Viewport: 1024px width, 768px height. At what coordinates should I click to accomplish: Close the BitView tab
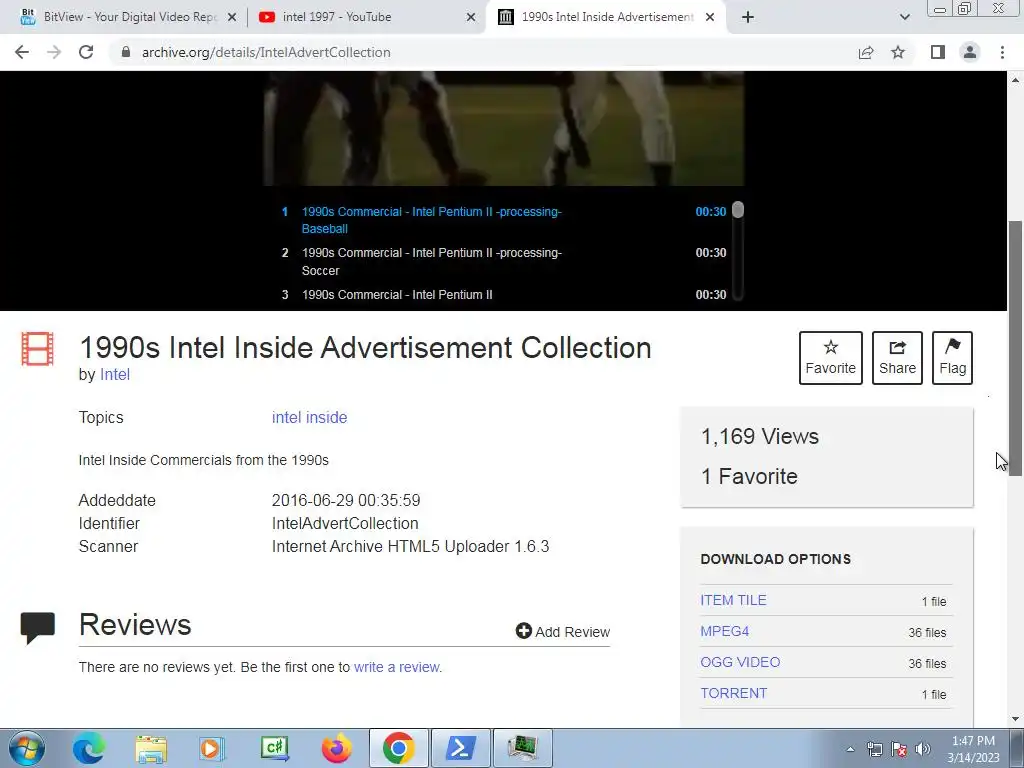click(232, 17)
